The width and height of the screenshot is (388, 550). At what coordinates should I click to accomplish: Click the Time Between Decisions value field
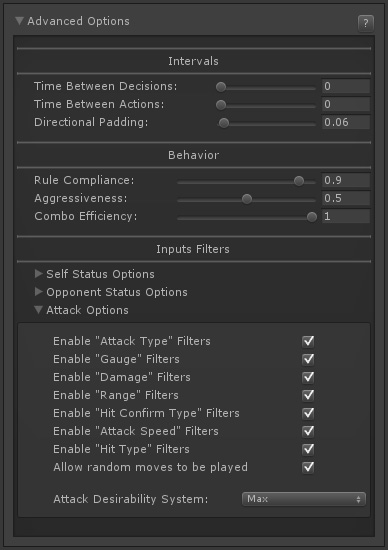point(346,86)
